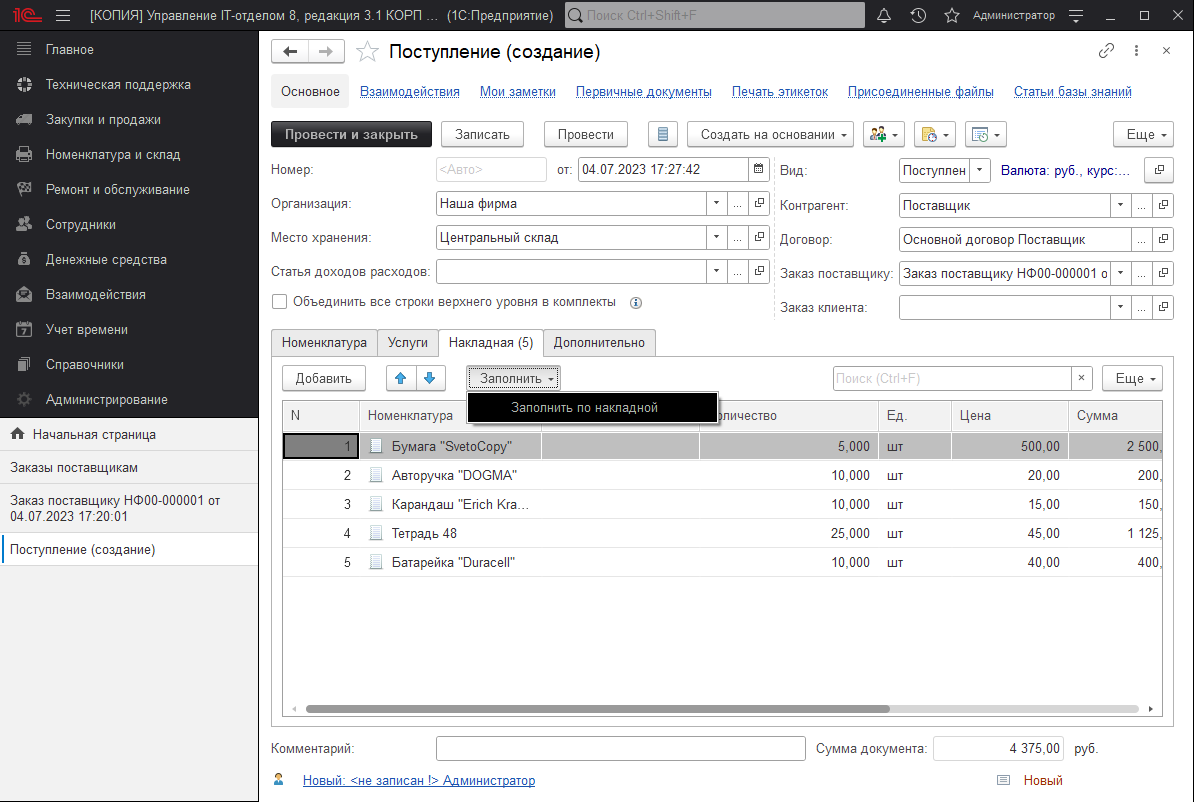Expand the Контрагент dropdown arrow

1120,205
